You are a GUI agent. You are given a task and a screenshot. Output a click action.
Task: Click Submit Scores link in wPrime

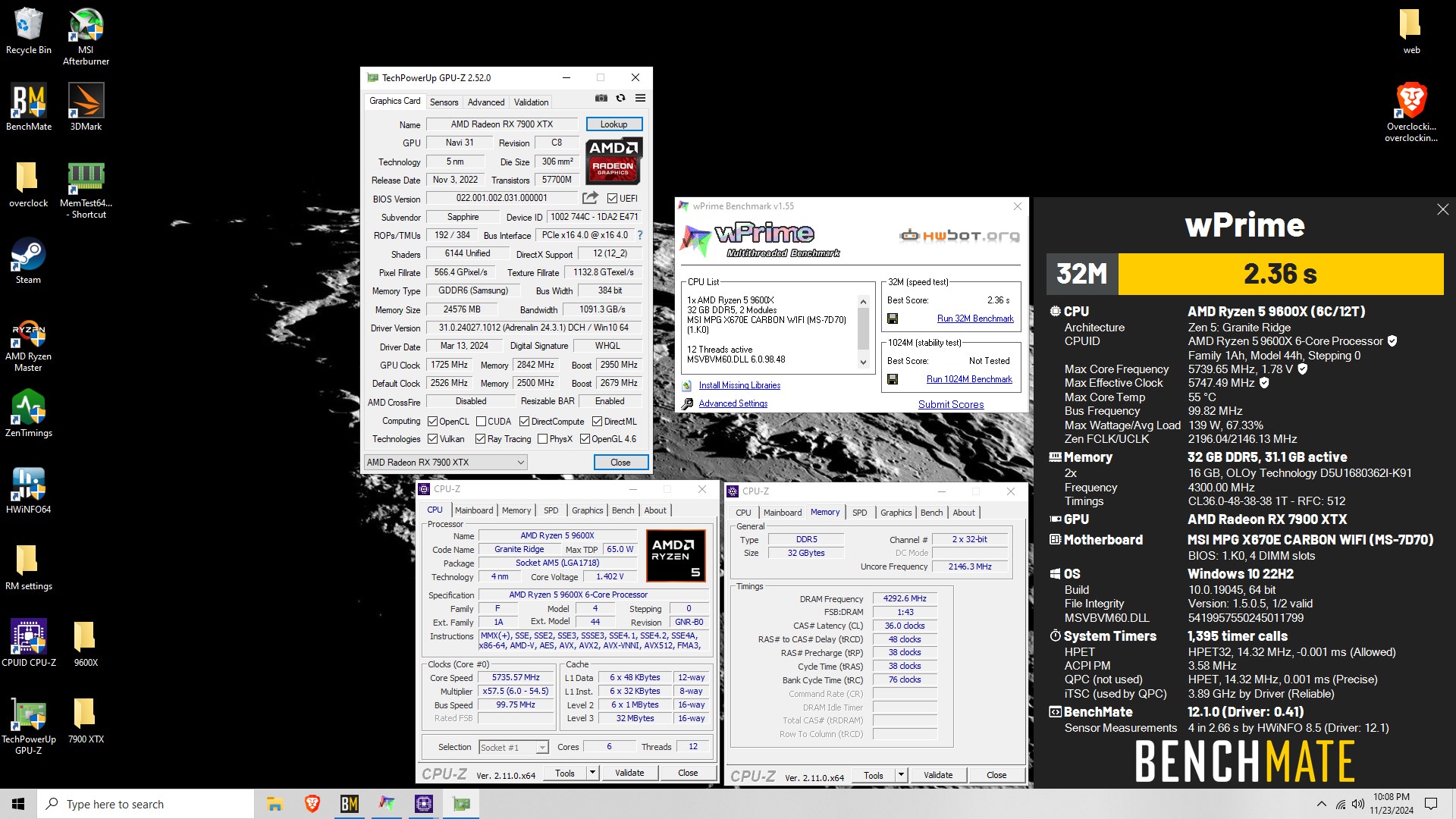click(x=951, y=404)
